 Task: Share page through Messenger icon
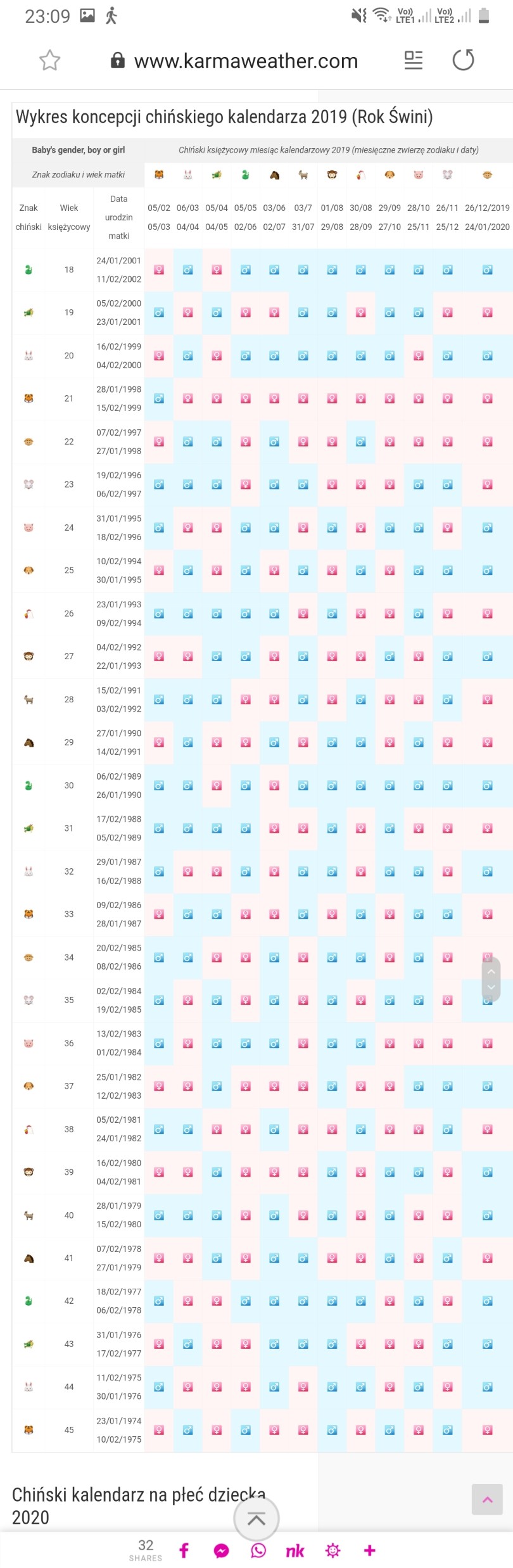[x=221, y=1550]
